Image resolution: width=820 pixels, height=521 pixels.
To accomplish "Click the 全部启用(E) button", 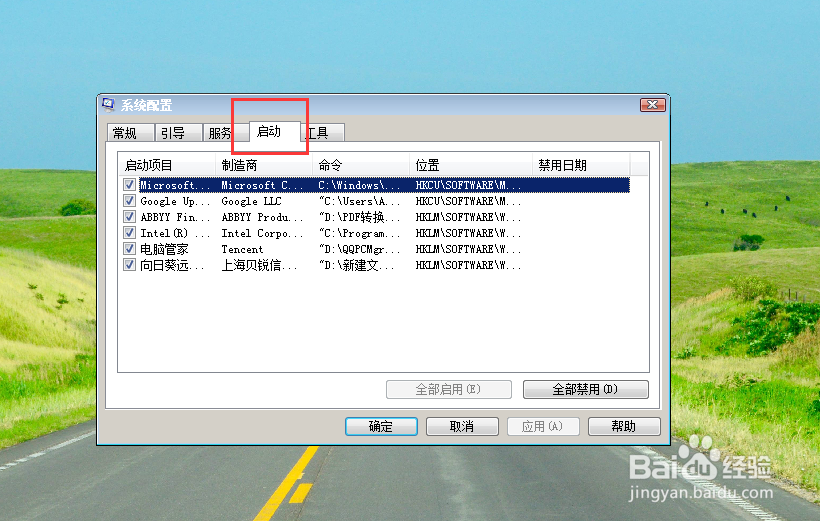I will tap(449, 389).
